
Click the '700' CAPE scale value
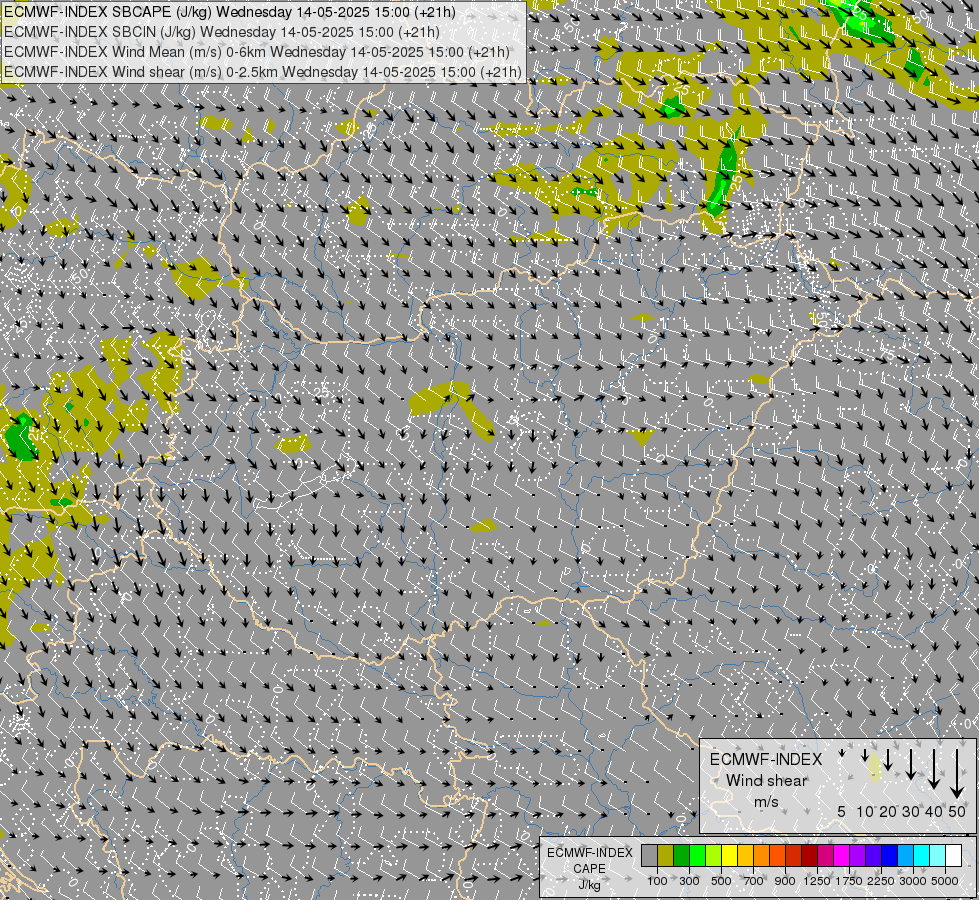coord(754,881)
